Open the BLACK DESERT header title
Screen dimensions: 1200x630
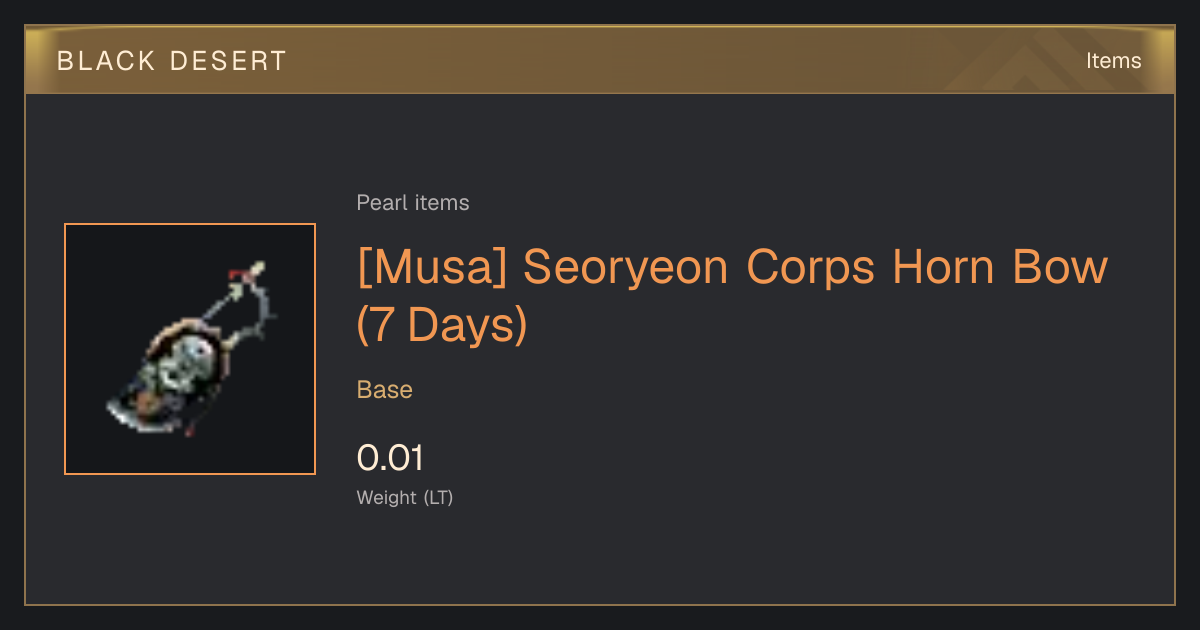pyautogui.click(x=172, y=61)
